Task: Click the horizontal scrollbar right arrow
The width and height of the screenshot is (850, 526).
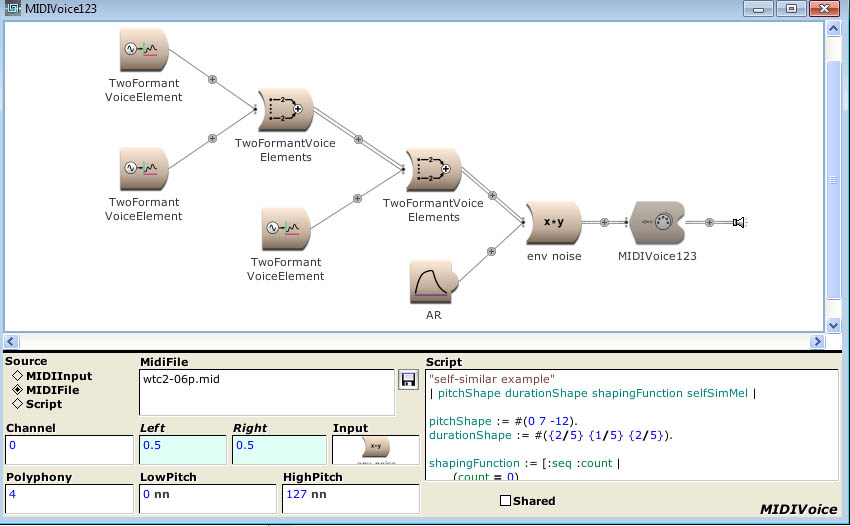Action: point(817,342)
